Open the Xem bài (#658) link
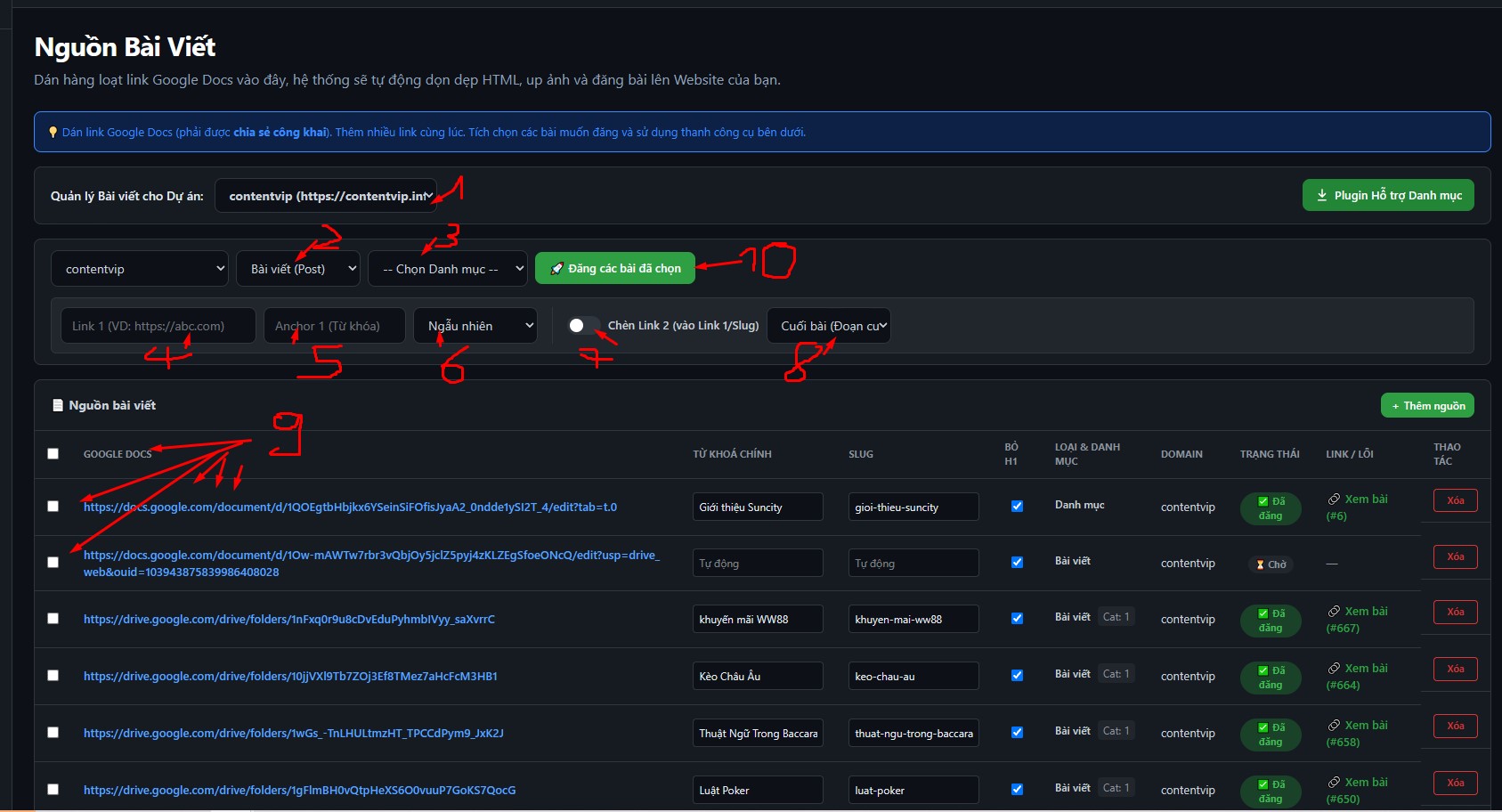Viewport: 1502px width, 812px height. [1358, 734]
